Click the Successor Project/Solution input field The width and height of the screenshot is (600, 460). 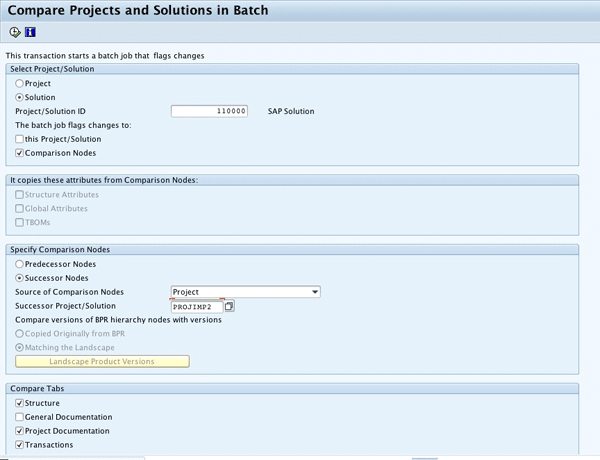click(x=196, y=306)
